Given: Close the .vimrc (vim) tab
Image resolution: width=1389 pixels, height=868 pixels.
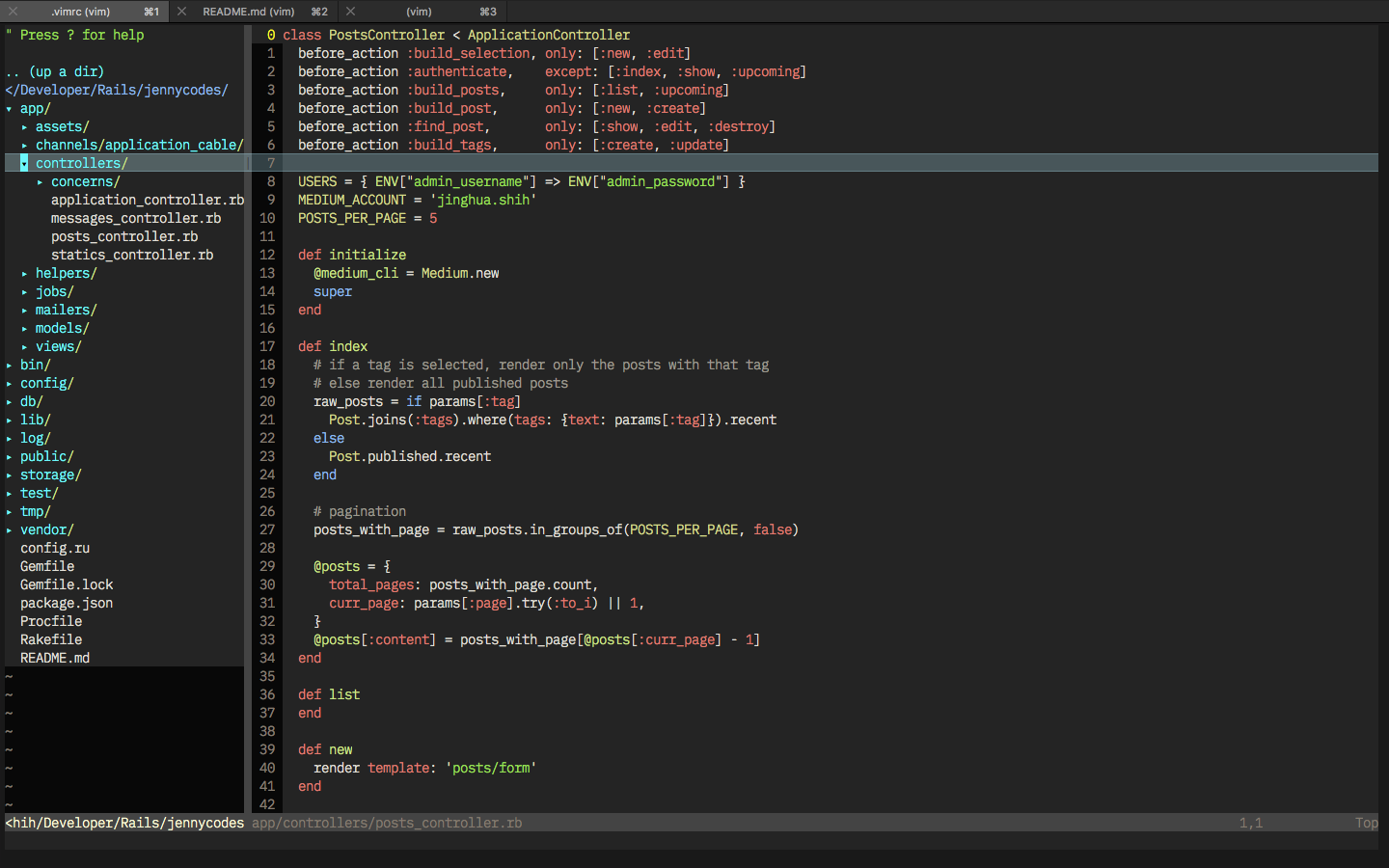Looking at the screenshot, I should click(x=14, y=12).
